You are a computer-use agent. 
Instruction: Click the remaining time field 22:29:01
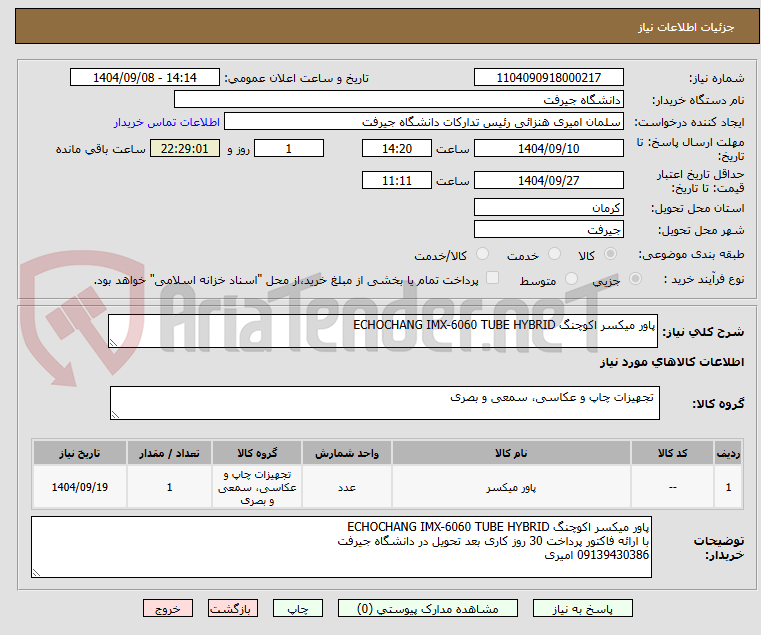[x=184, y=148]
